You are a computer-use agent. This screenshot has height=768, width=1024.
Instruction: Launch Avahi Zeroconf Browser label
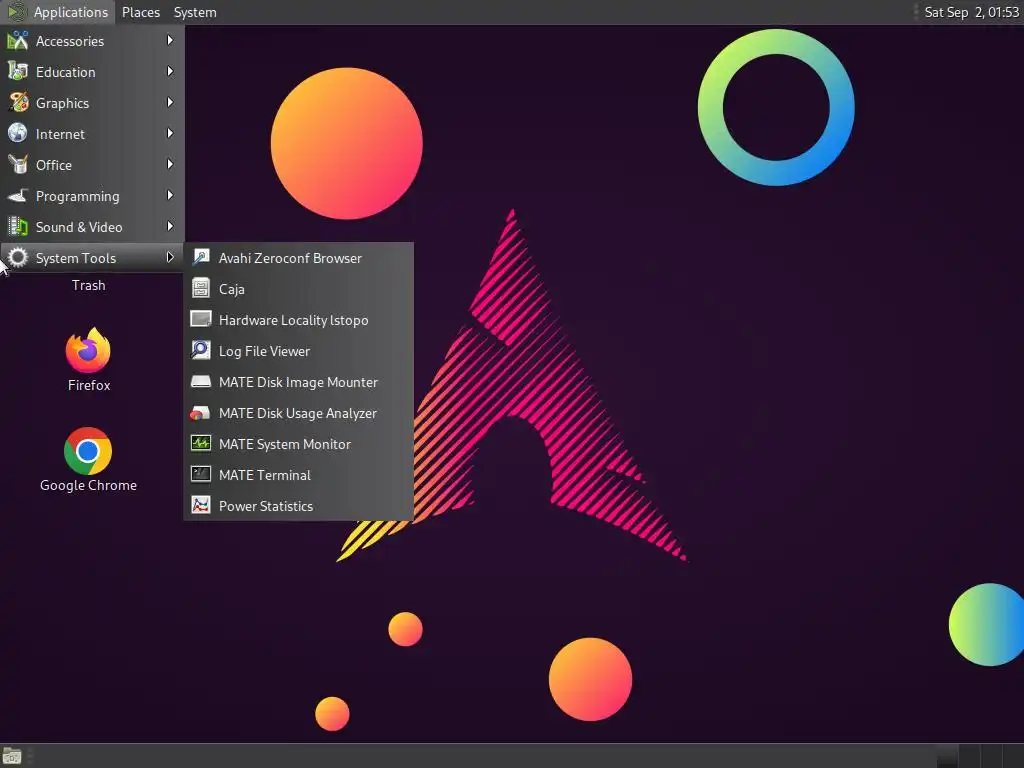click(x=290, y=258)
